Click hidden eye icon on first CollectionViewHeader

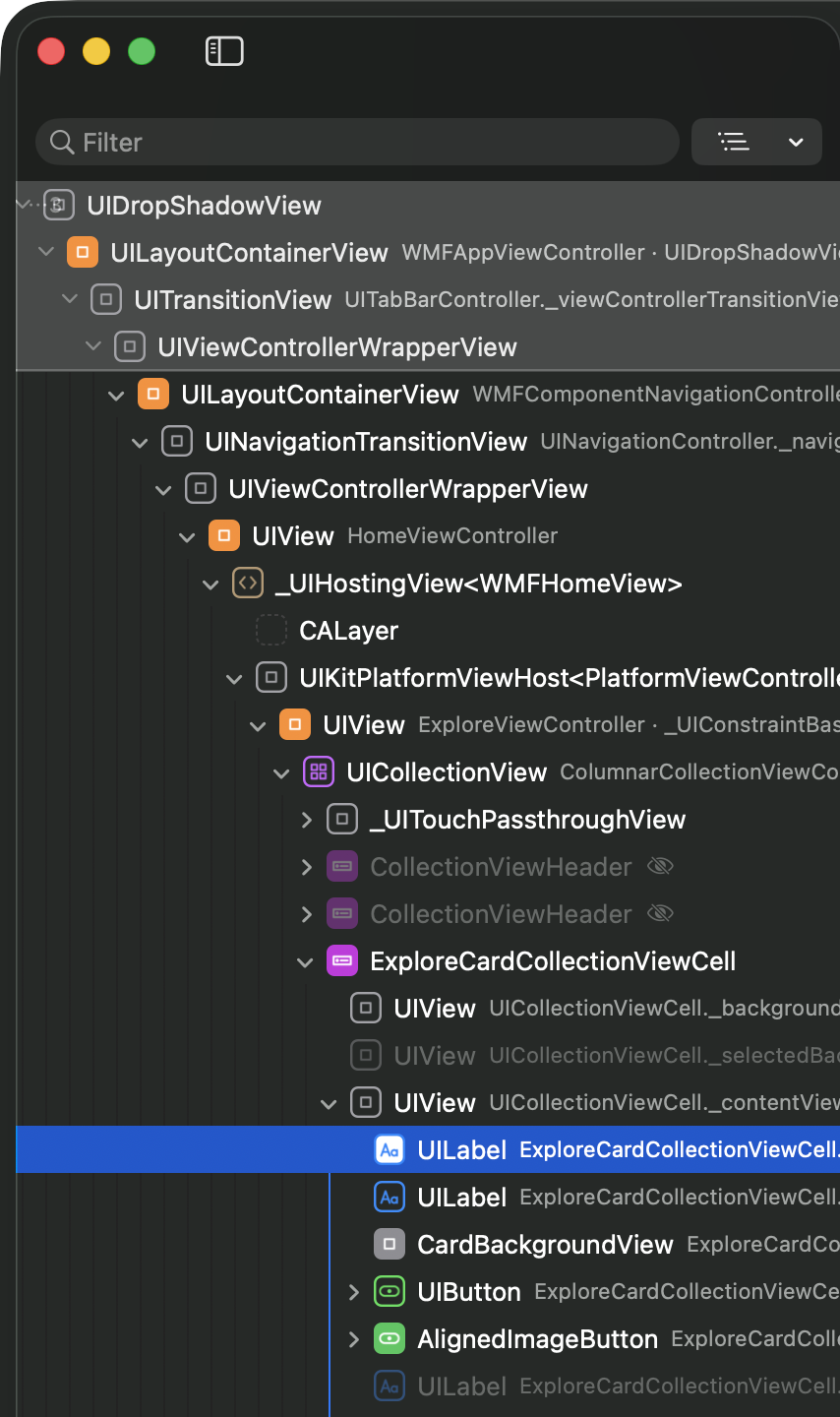(660, 866)
